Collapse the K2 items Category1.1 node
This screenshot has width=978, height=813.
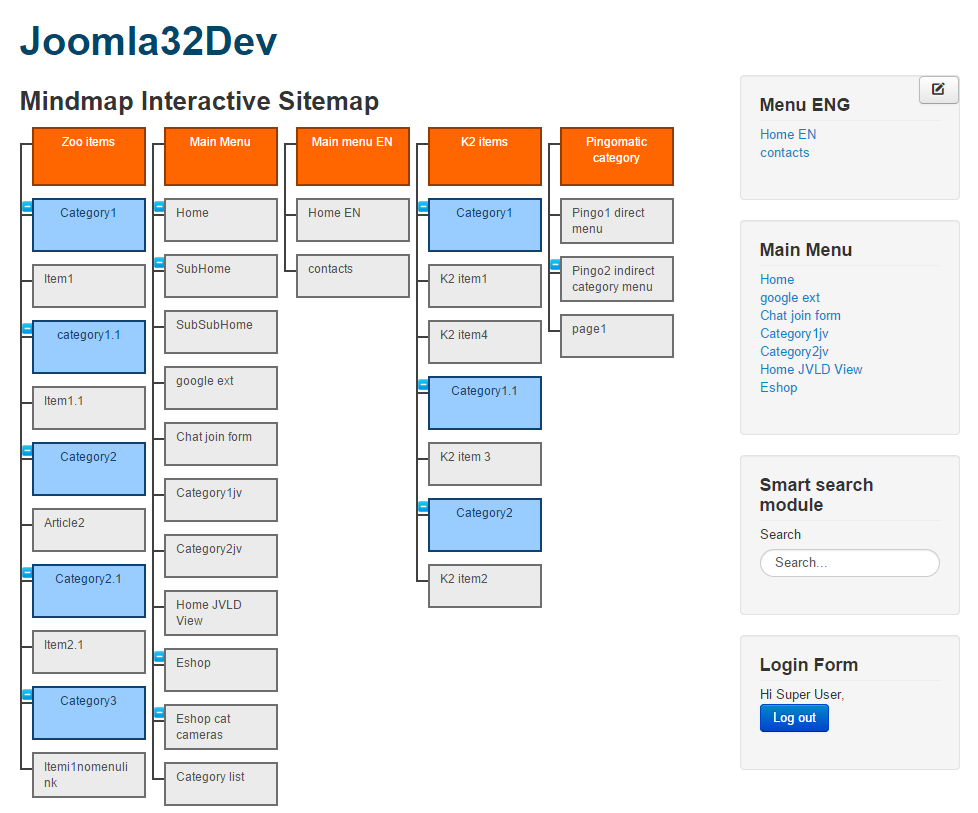(x=423, y=386)
